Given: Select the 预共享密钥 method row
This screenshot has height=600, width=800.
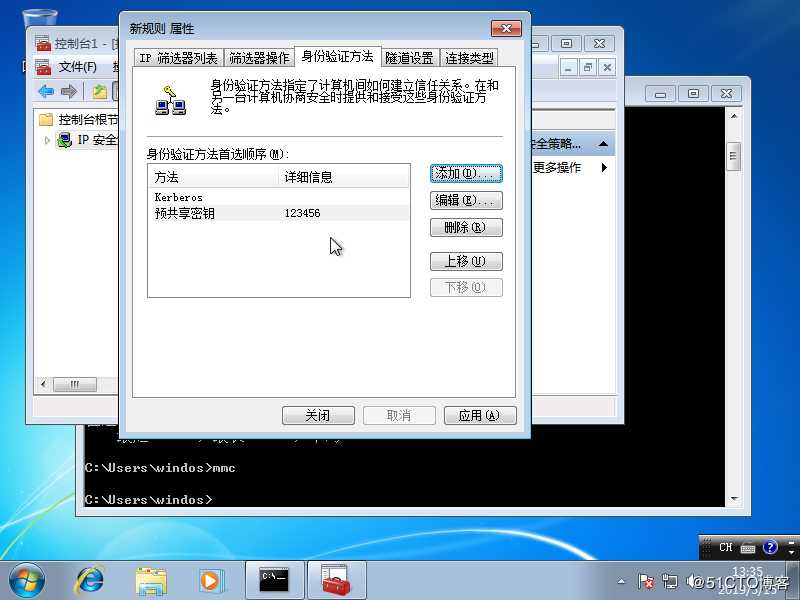Looking at the screenshot, I should click(x=279, y=213).
